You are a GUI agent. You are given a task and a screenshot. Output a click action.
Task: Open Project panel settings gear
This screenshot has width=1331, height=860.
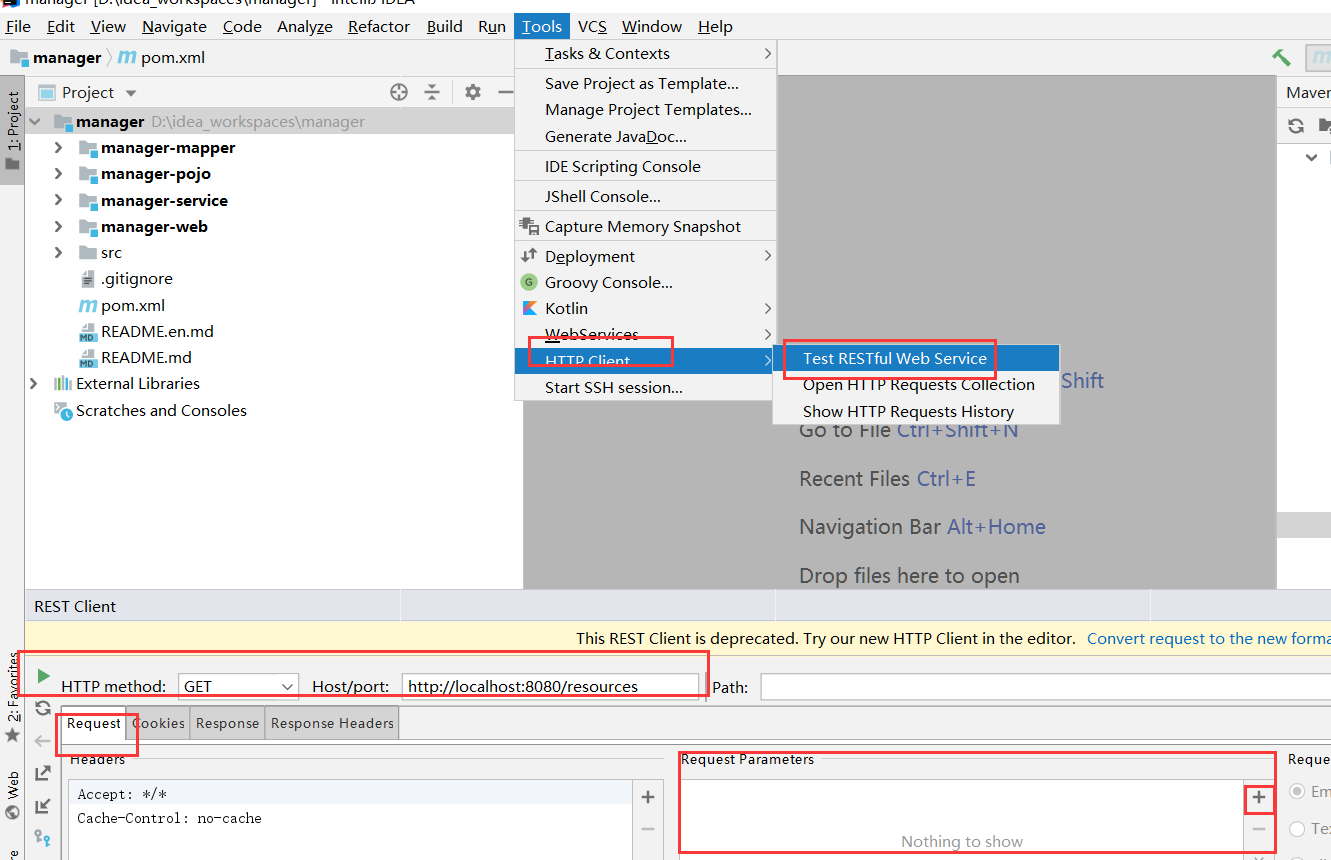473,92
